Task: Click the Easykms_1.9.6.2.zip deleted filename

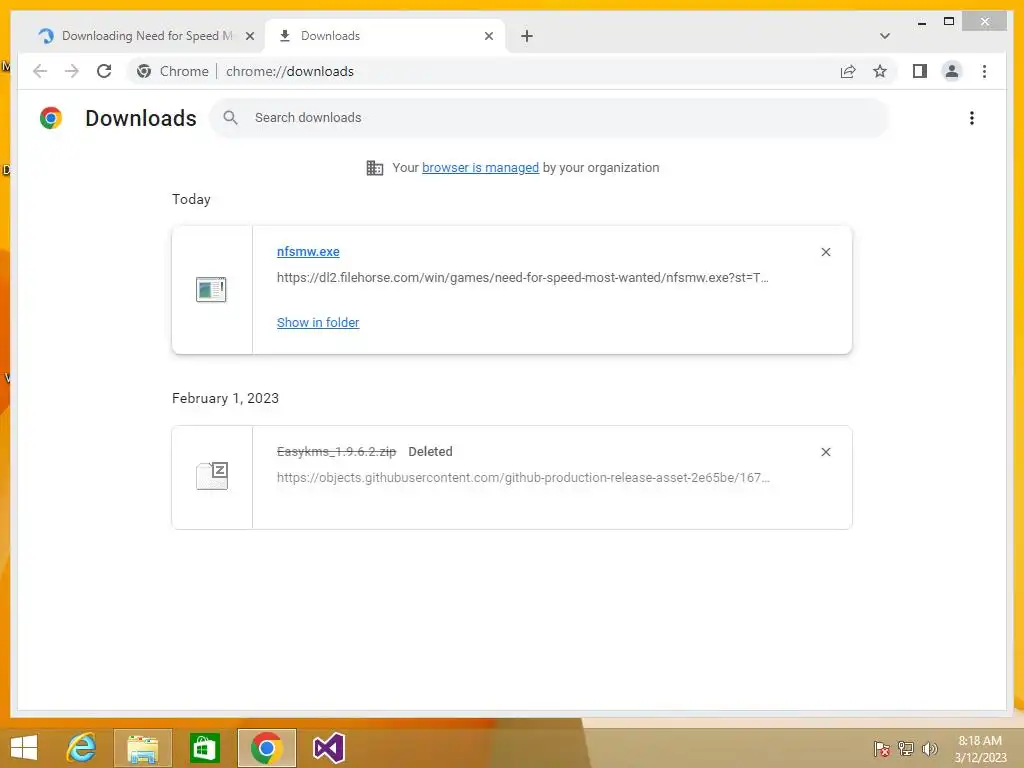Action: coord(336,451)
